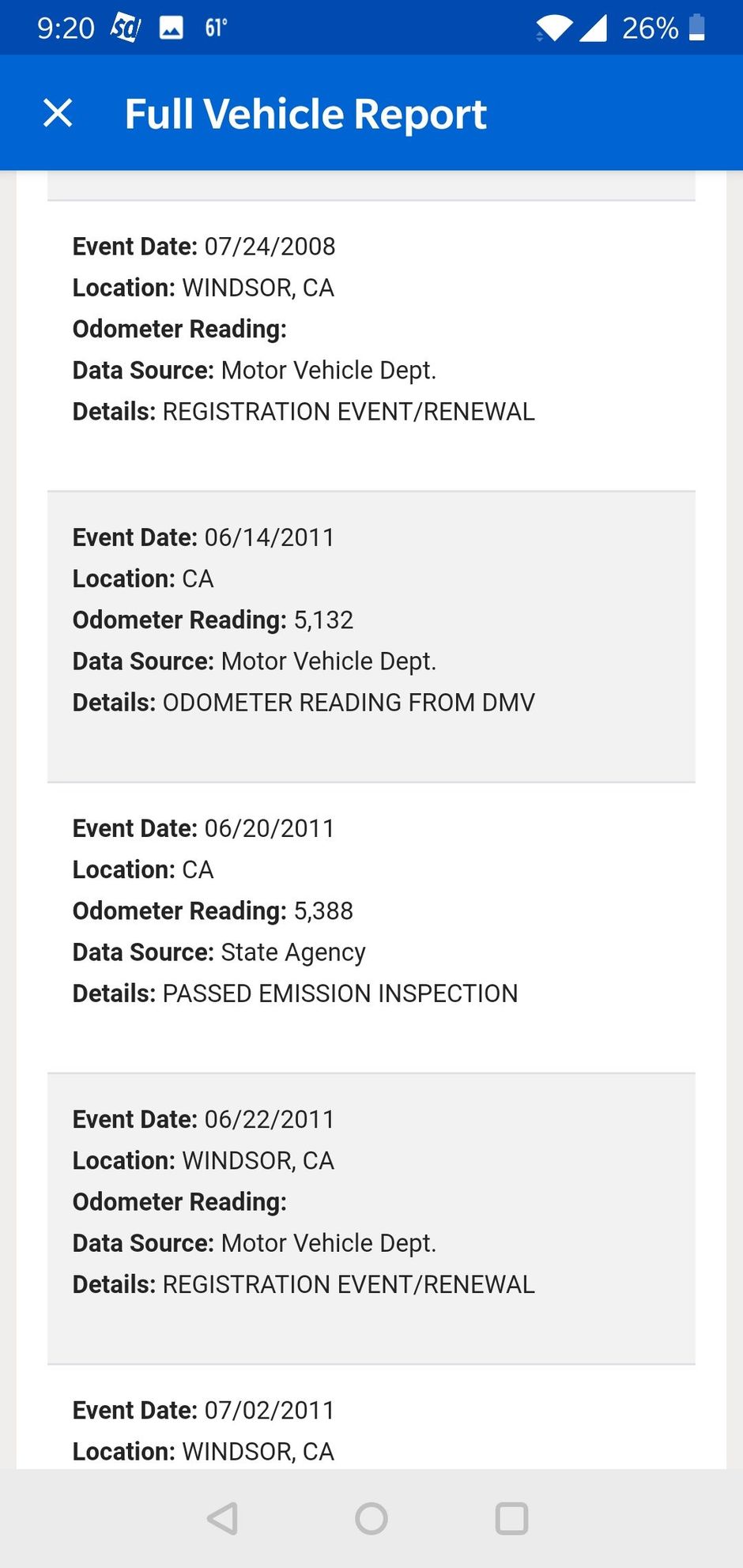Tap the 9:20 clock in status bar
This screenshot has height=1568, width=743.
pyautogui.click(x=66, y=28)
